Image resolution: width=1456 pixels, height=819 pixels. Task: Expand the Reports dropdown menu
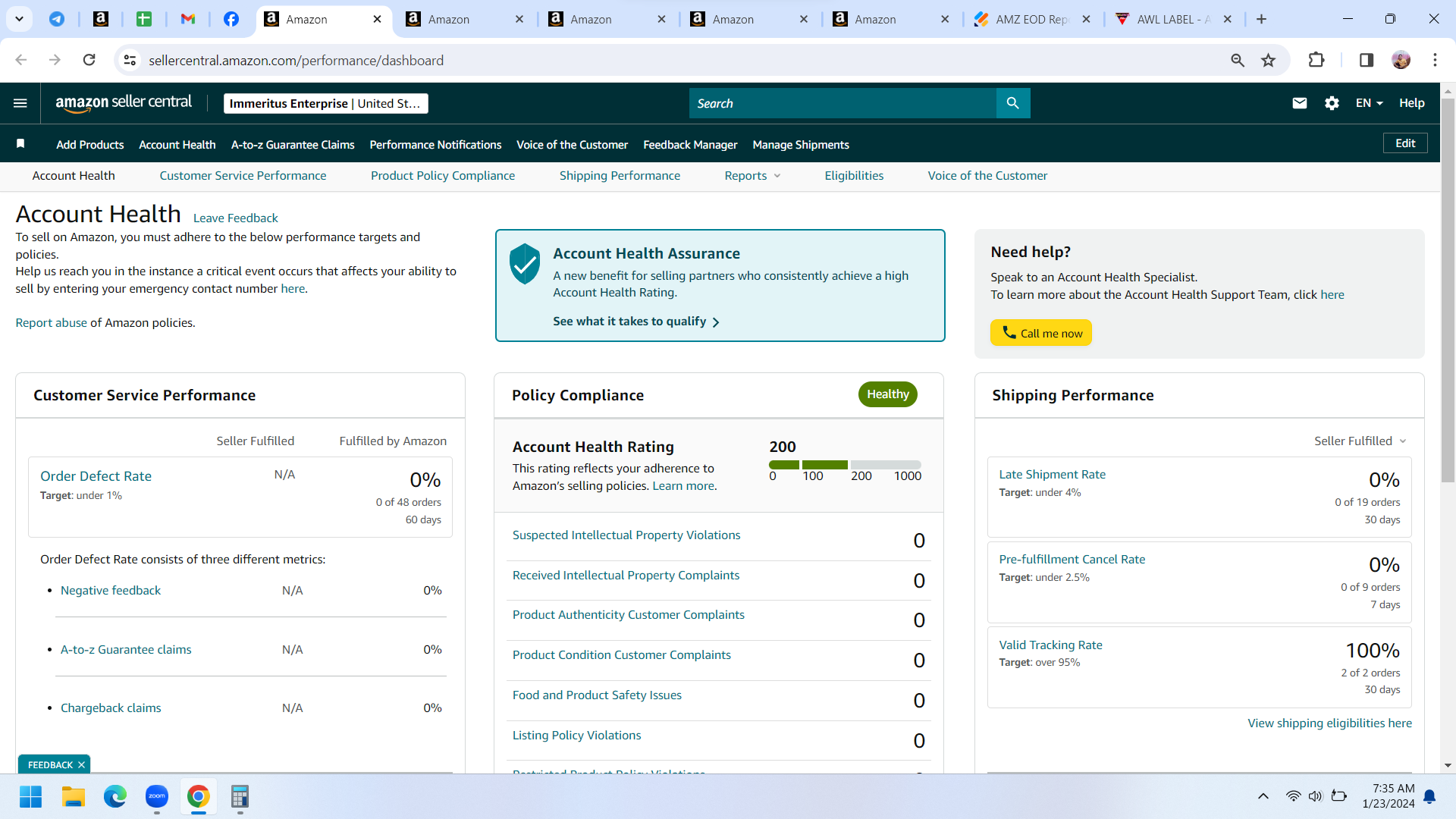(752, 176)
